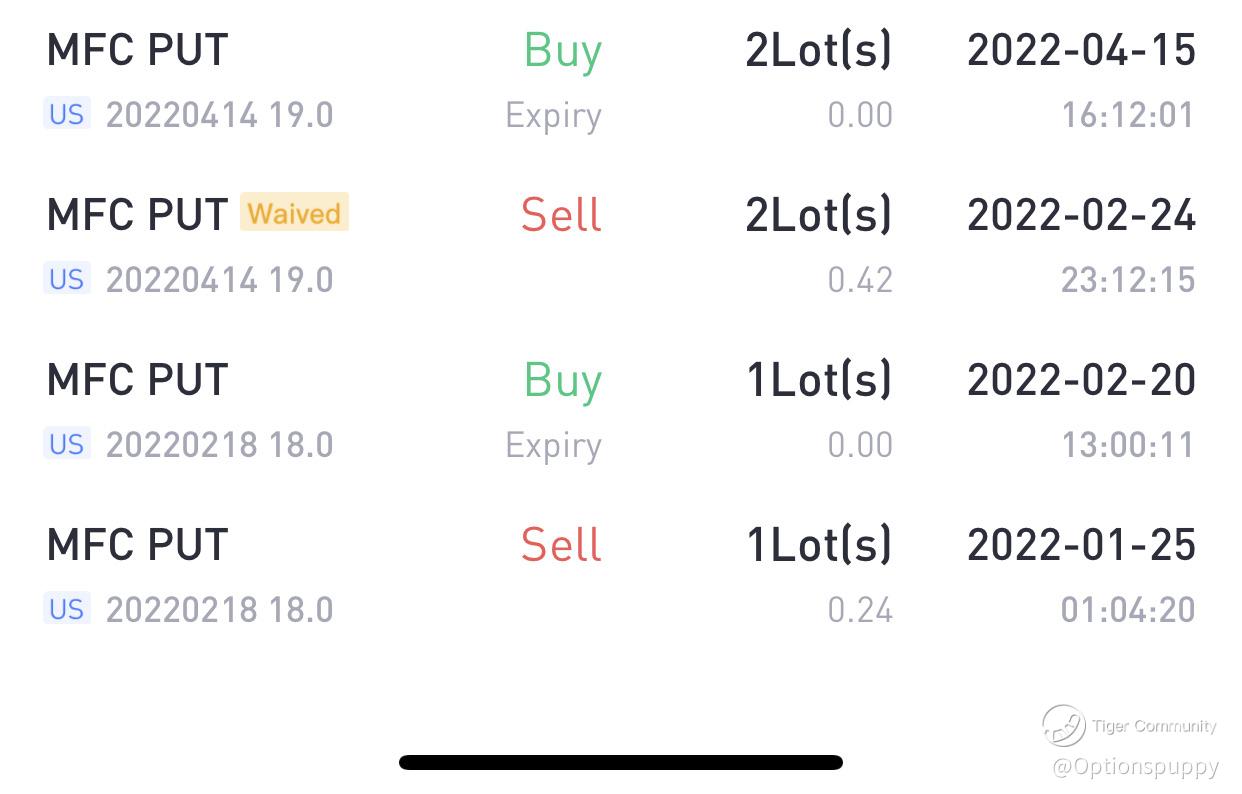The image size is (1242, 794).
Task: Click the US badge on the bottom MFC PUT row
Action: pos(67,608)
